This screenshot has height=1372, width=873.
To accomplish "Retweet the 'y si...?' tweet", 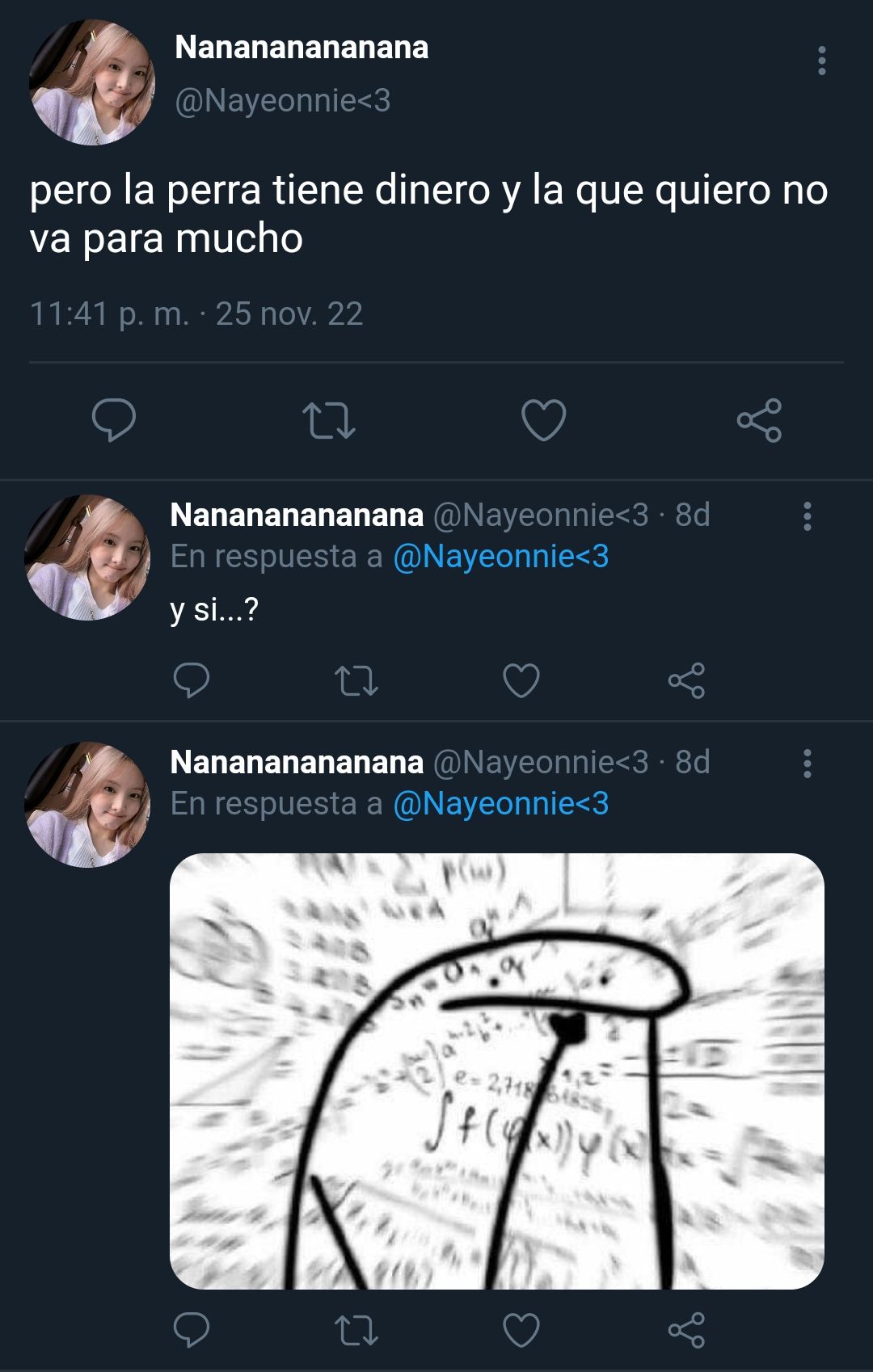I will [x=356, y=680].
